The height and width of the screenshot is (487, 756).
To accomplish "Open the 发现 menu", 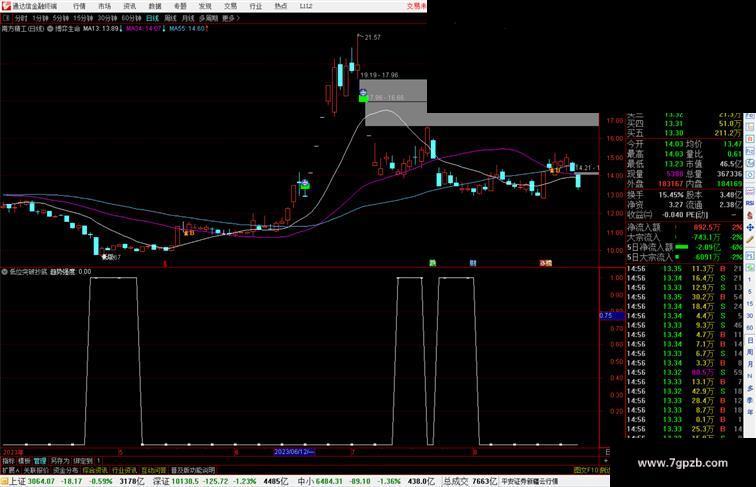I will (x=205, y=6).
